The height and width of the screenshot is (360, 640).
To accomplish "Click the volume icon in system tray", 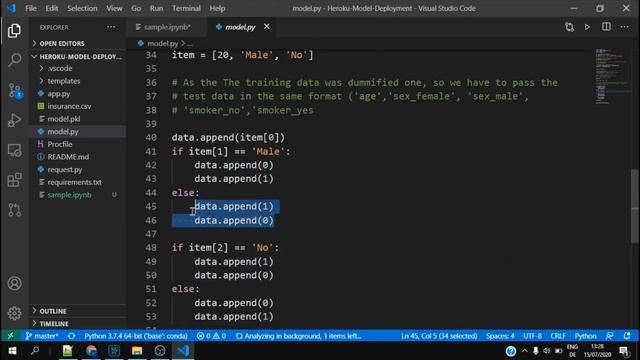I will coord(547,351).
